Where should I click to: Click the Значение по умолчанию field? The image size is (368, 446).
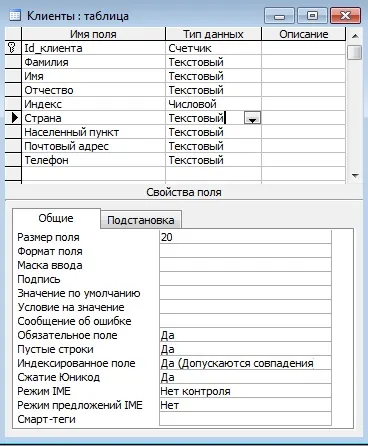245,293
